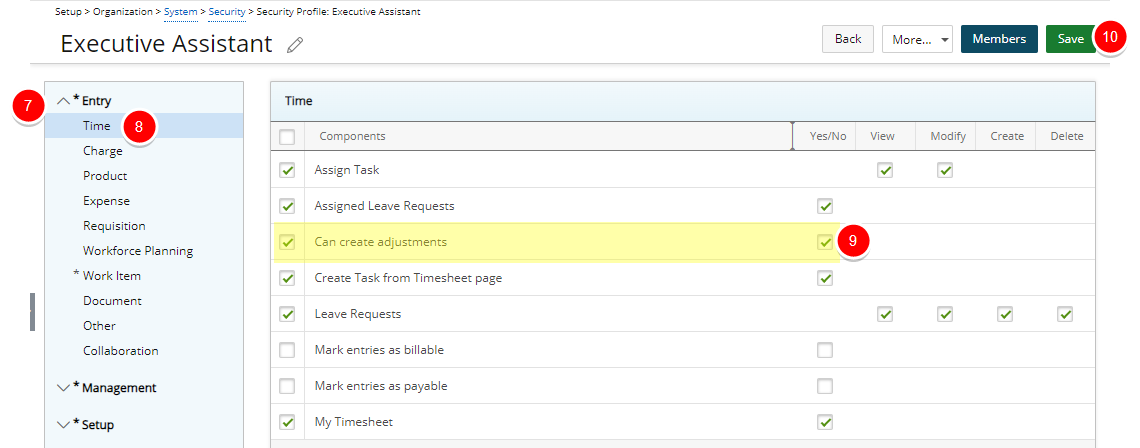Enable Mark entries as payable Yes/No

[x=824, y=386]
